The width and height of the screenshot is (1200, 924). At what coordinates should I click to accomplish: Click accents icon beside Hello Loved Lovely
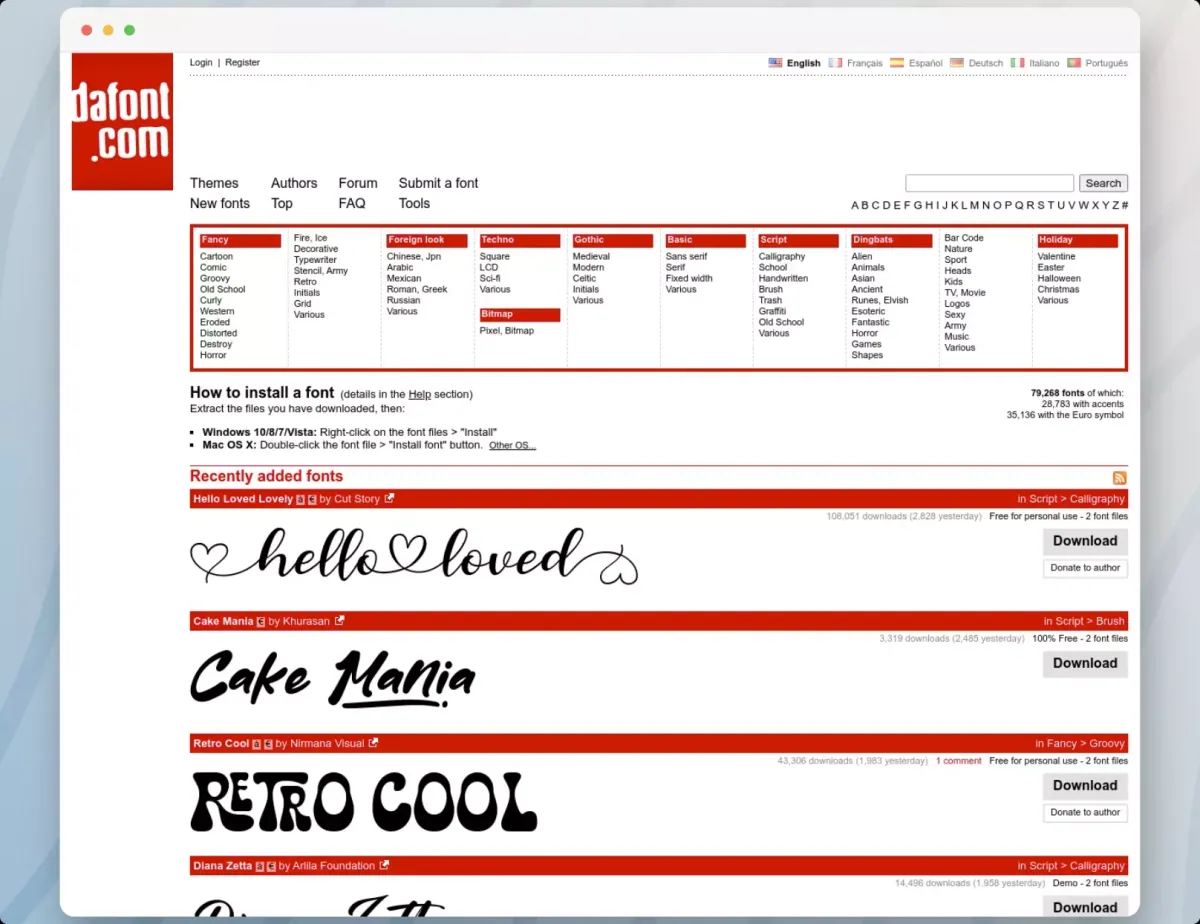point(300,499)
